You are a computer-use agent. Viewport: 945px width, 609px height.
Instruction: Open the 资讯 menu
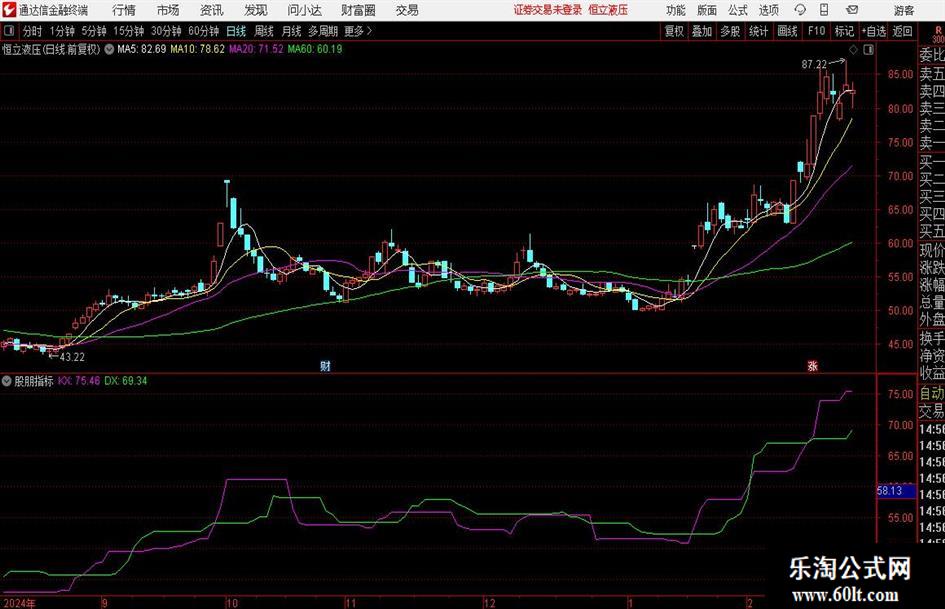(x=212, y=10)
